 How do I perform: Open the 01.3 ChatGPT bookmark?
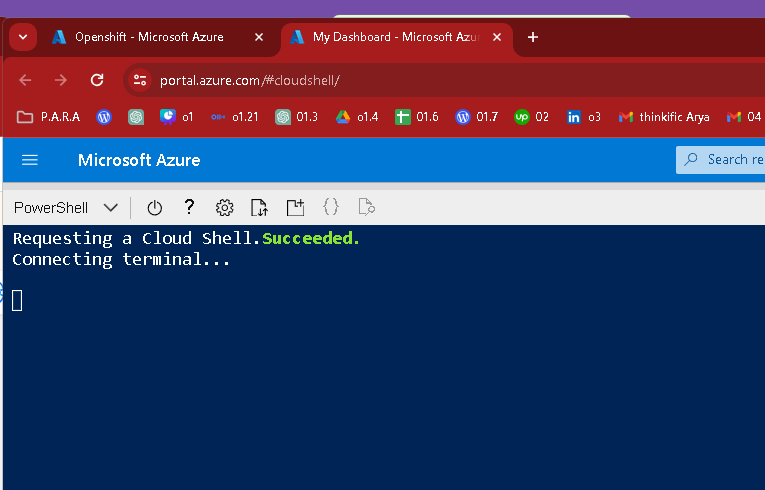[x=296, y=117]
